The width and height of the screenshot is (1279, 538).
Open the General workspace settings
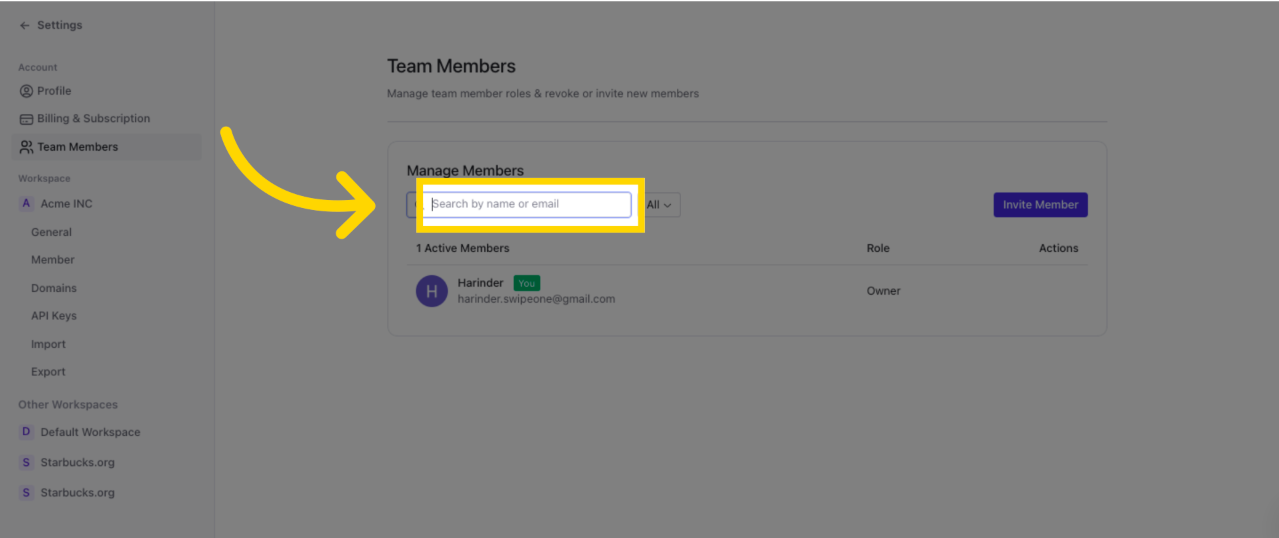pyautogui.click(x=51, y=232)
